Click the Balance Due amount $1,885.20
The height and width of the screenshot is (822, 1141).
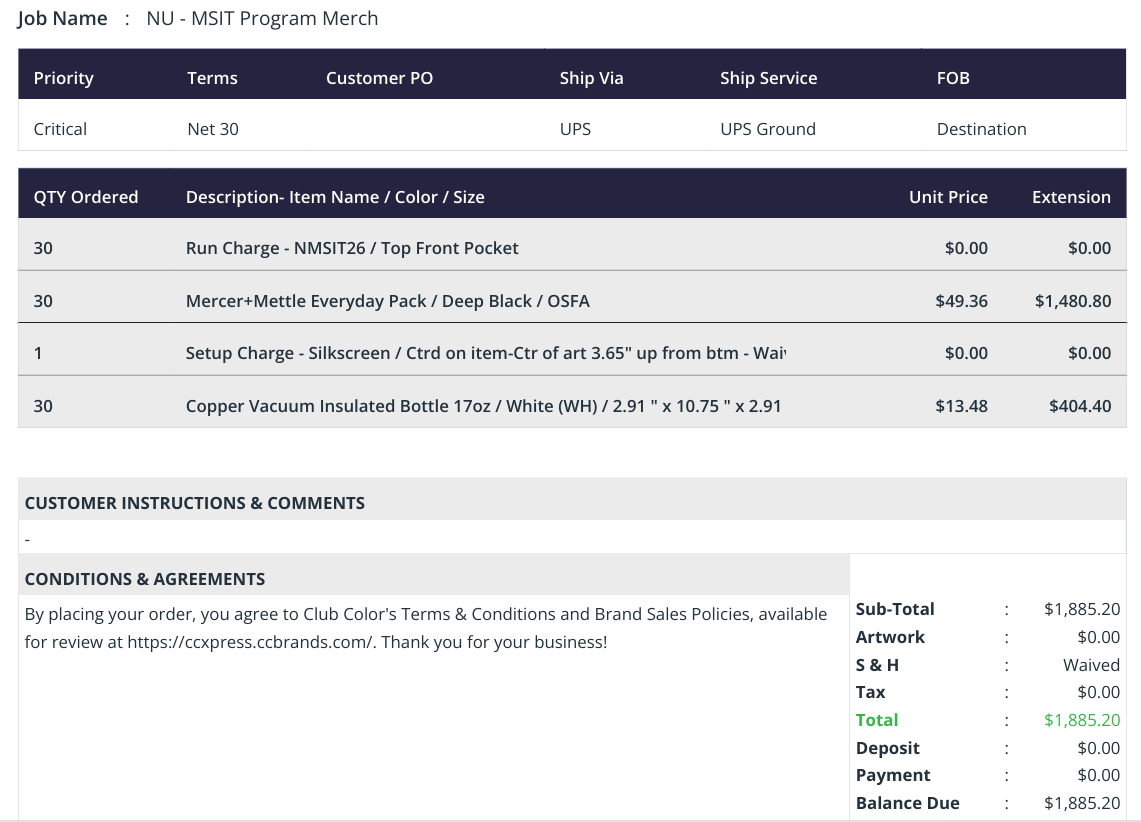(x=1082, y=803)
